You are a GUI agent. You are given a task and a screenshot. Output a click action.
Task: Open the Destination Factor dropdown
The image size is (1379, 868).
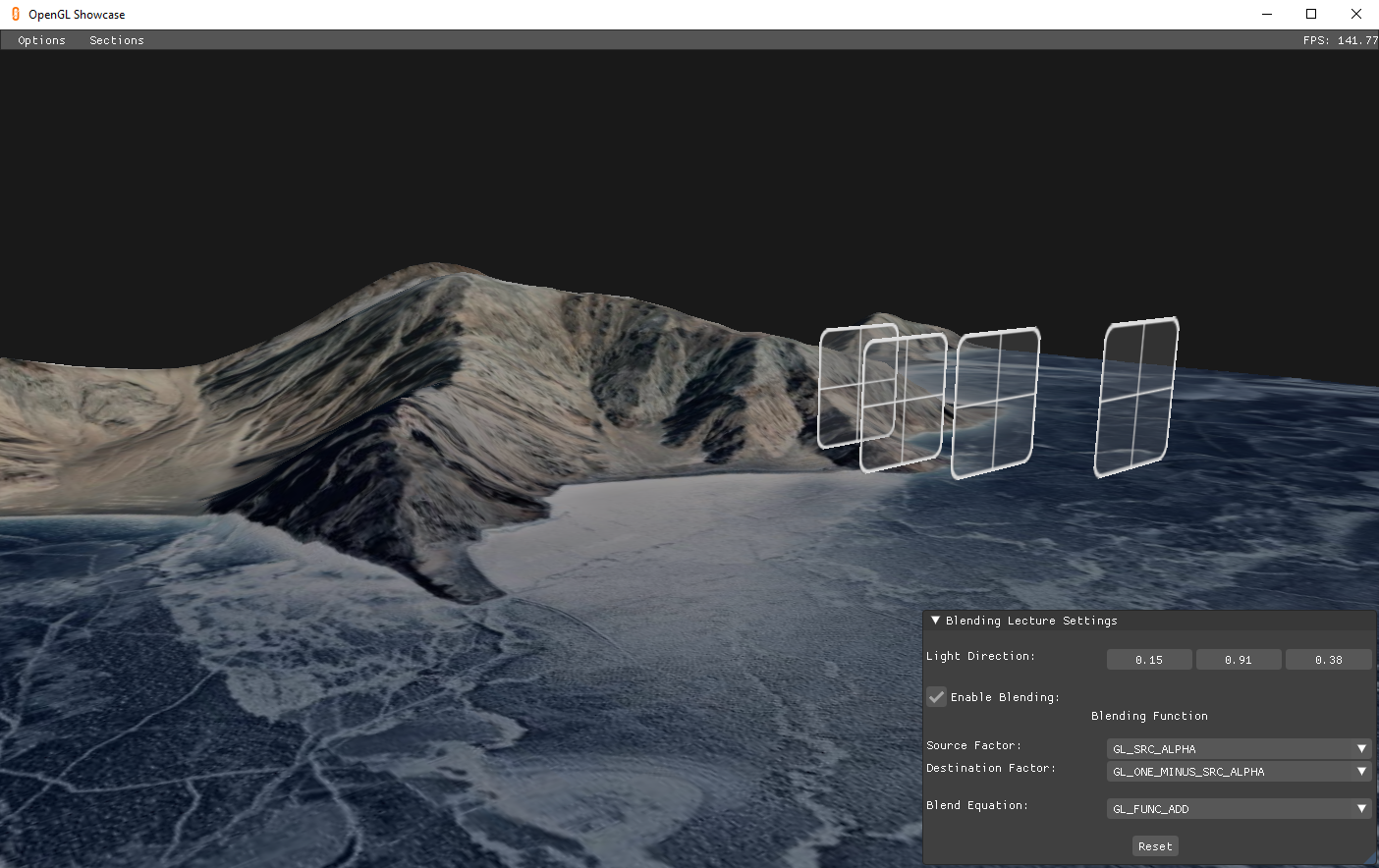click(x=1240, y=772)
